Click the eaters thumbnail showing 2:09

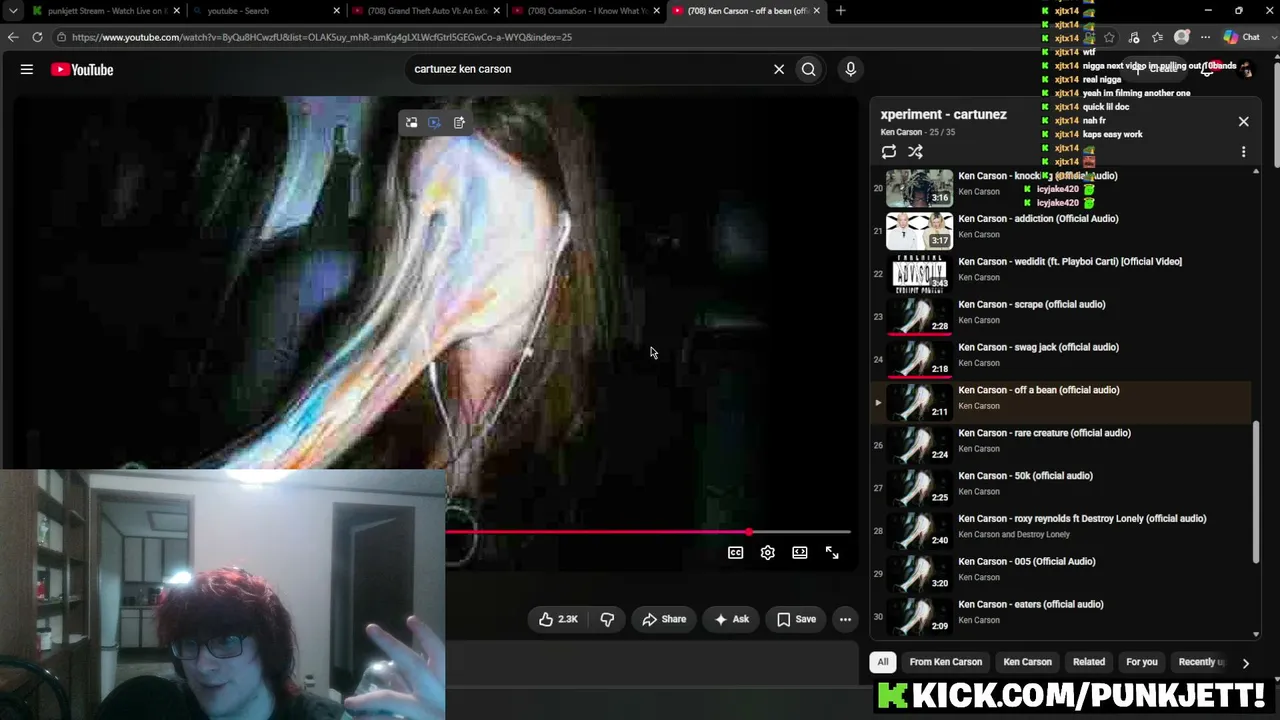tap(920, 617)
